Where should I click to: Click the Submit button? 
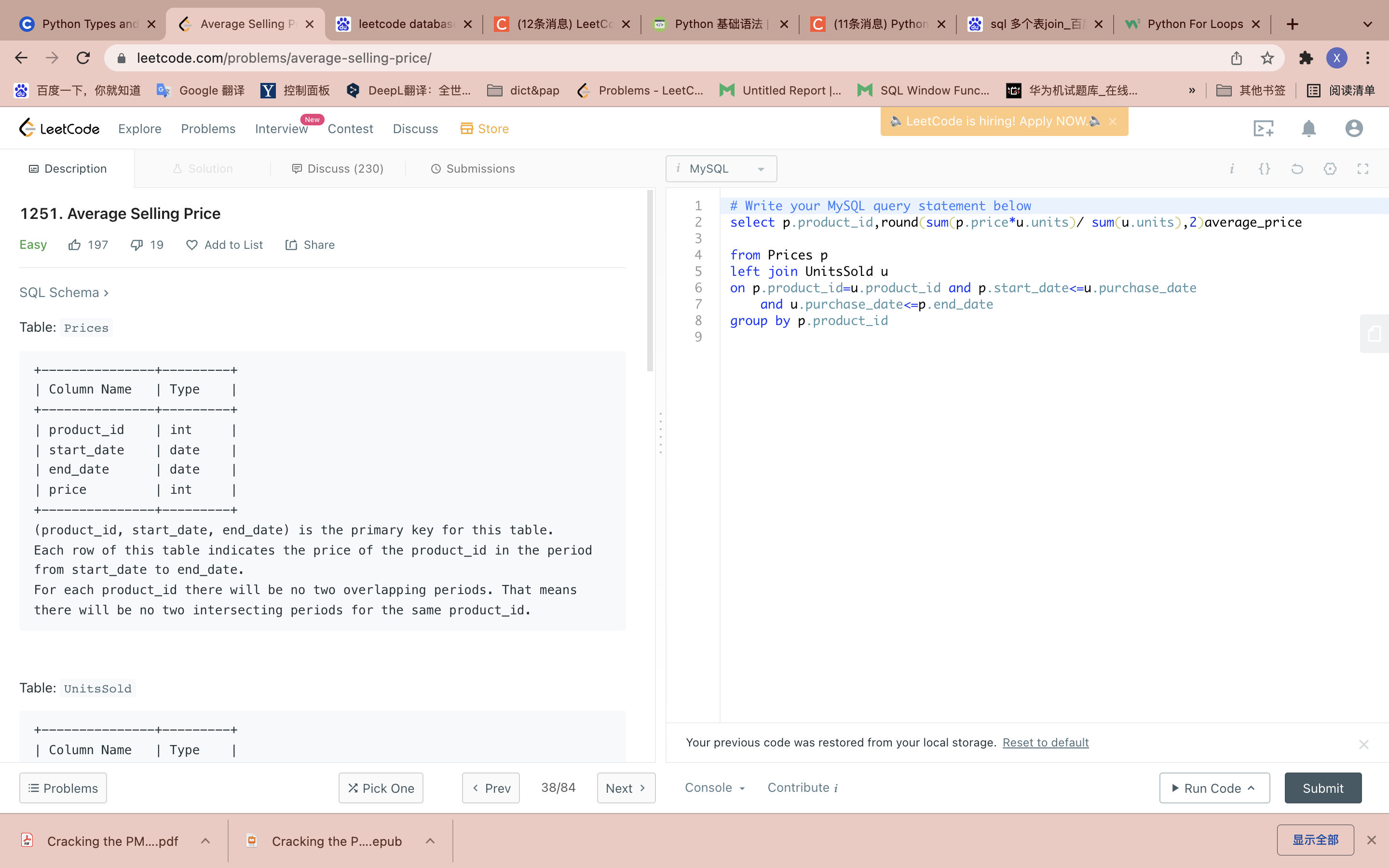coord(1322,787)
